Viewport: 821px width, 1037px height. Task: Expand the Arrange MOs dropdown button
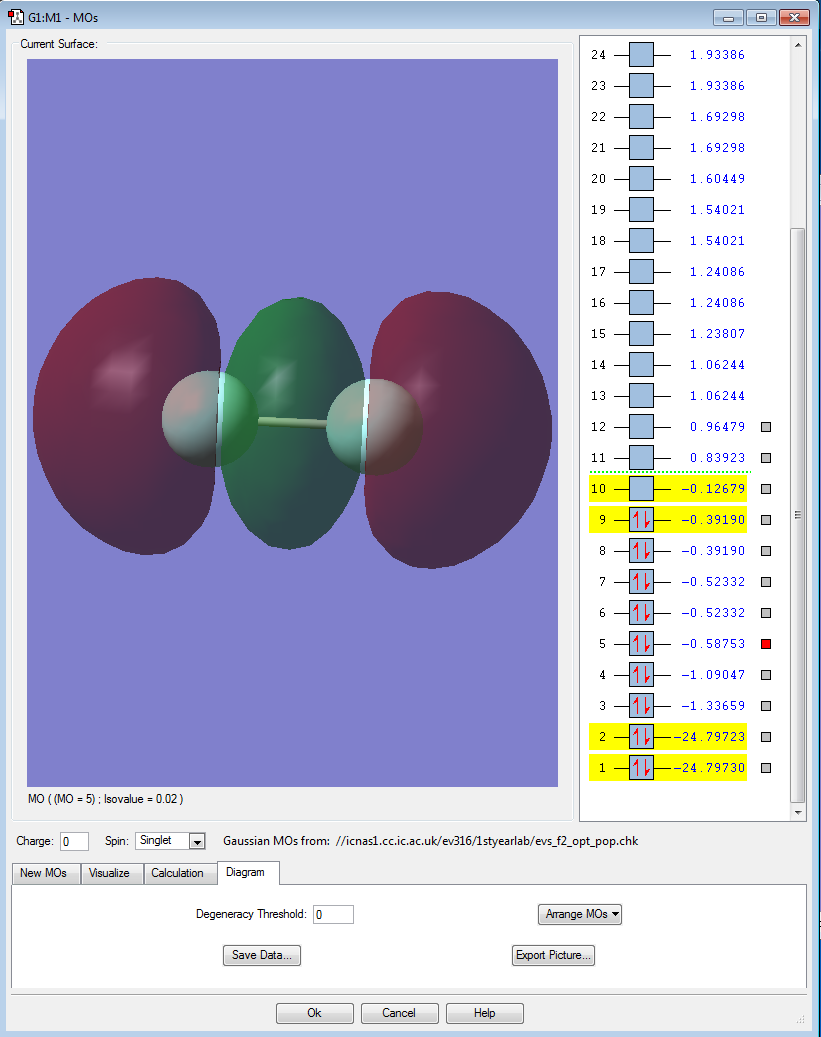tap(580, 914)
